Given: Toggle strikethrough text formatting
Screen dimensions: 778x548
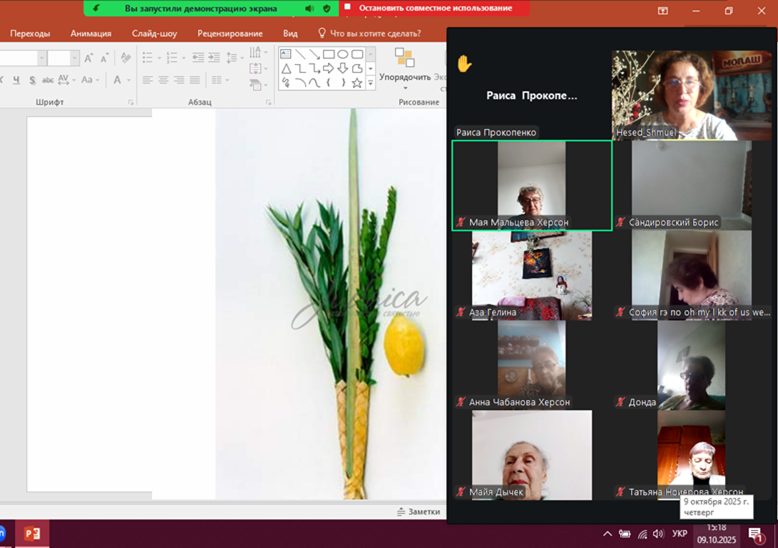Looking at the screenshot, I should coord(46,80).
